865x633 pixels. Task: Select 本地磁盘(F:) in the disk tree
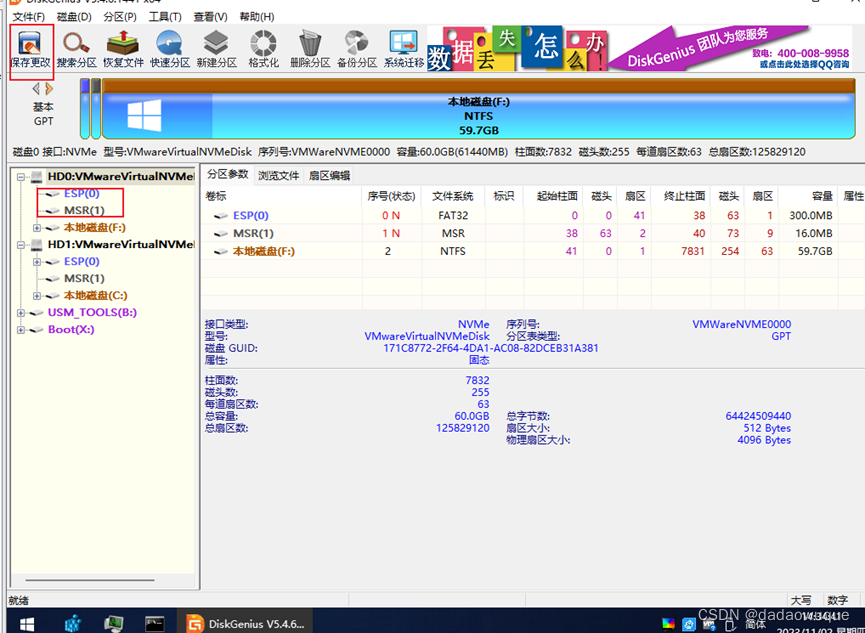[95, 228]
